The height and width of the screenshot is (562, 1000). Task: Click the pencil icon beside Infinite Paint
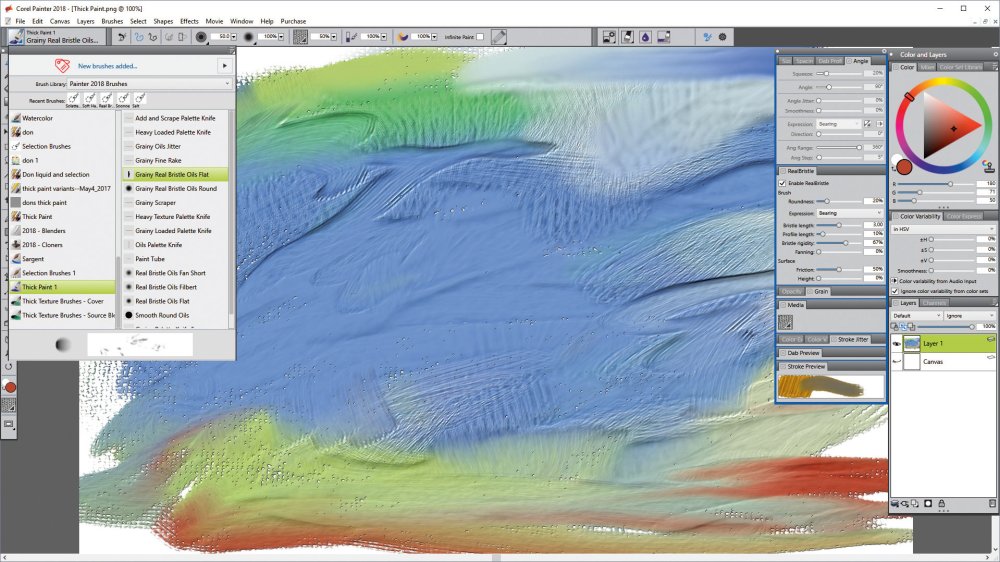pyautogui.click(x=499, y=37)
